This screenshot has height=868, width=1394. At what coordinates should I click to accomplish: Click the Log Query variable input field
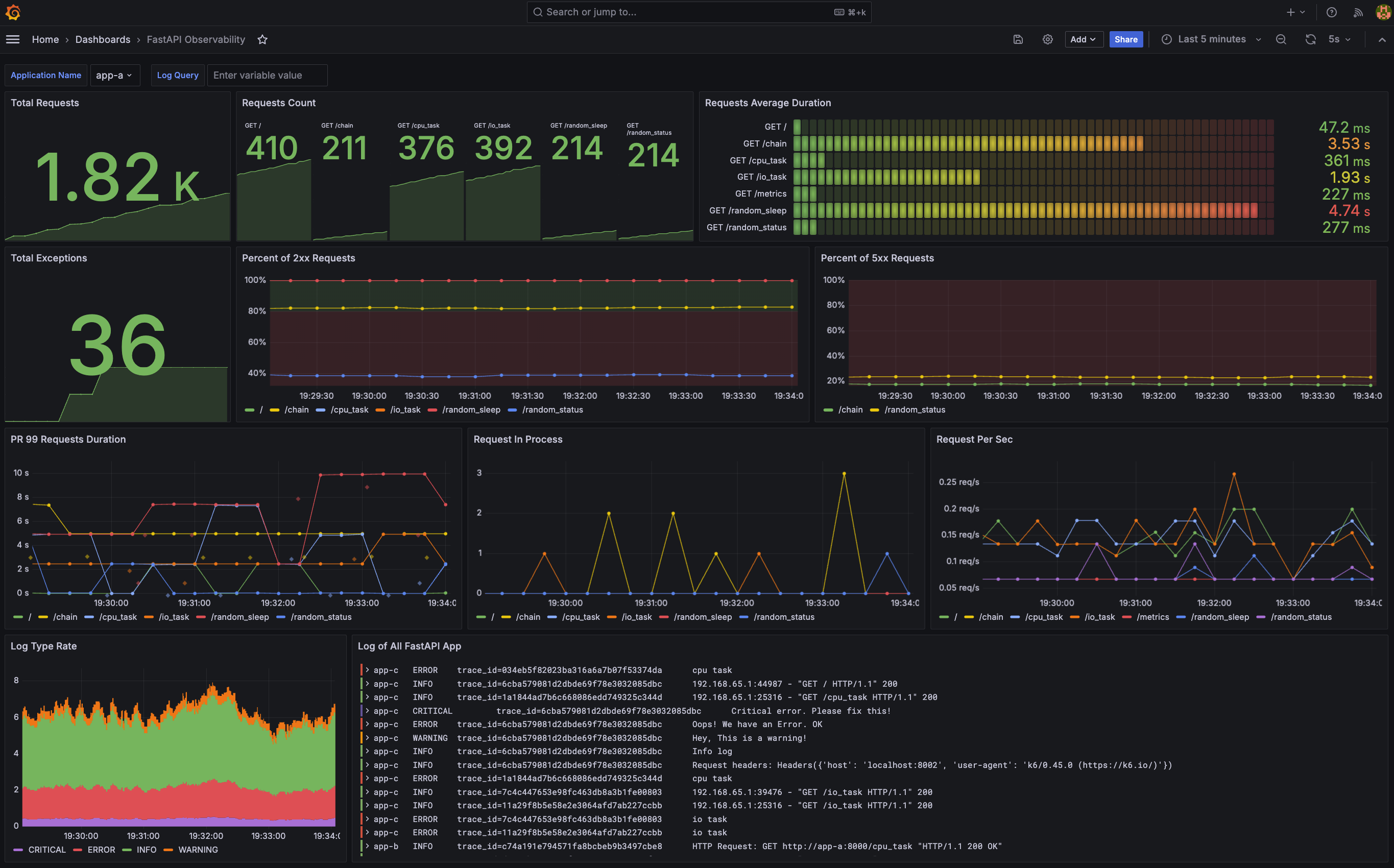coord(267,75)
